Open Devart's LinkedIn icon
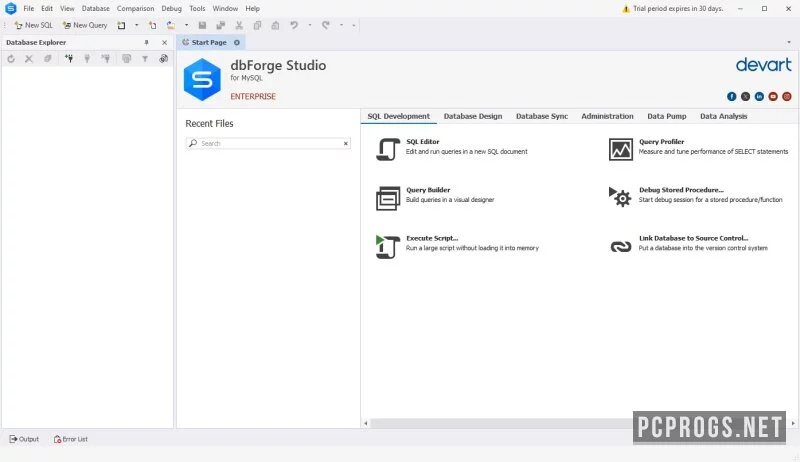 759,96
